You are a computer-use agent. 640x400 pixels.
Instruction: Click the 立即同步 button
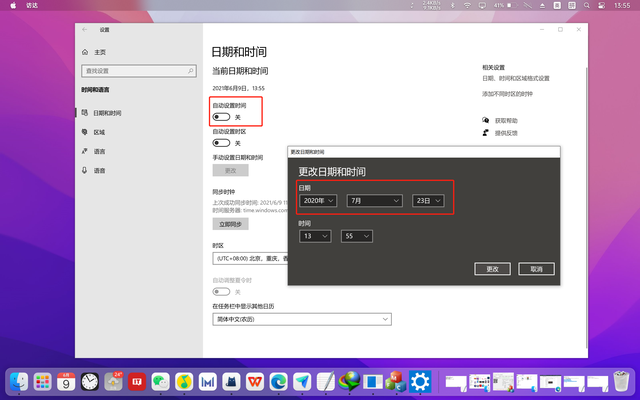tap(231, 224)
